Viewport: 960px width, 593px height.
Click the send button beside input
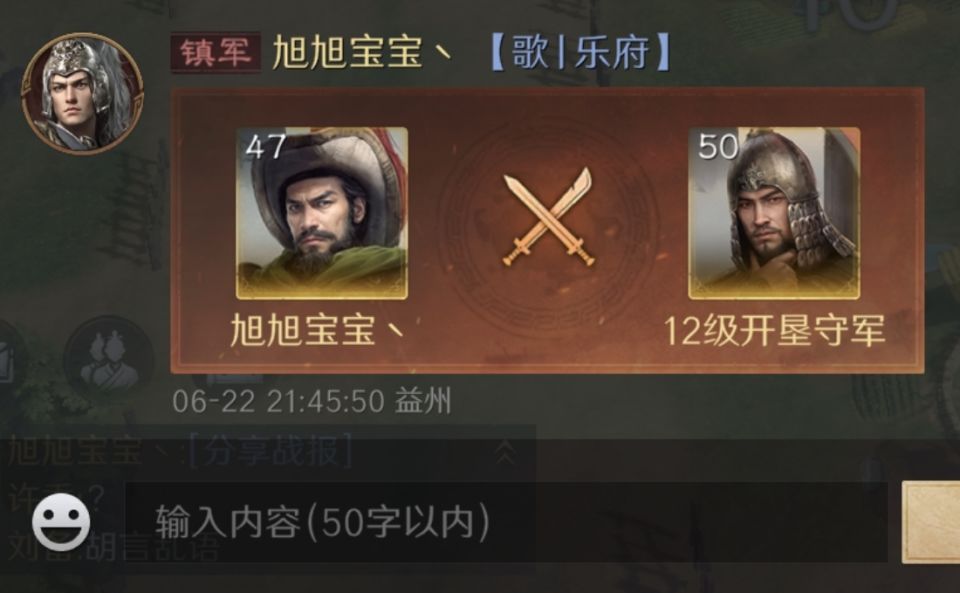[x=931, y=522]
